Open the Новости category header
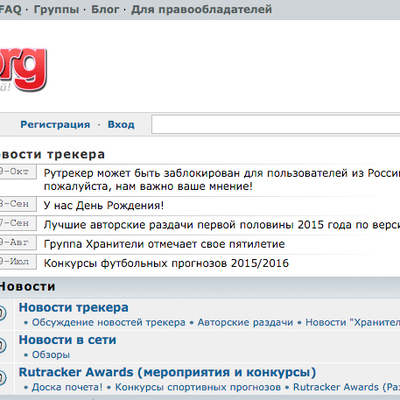 [27, 287]
